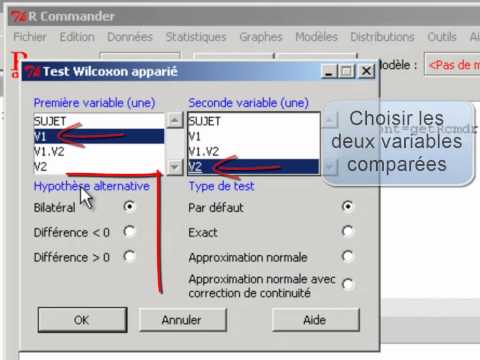Select V2 in the first variable list
Image resolution: width=480 pixels, height=360 pixels.
[99, 167]
